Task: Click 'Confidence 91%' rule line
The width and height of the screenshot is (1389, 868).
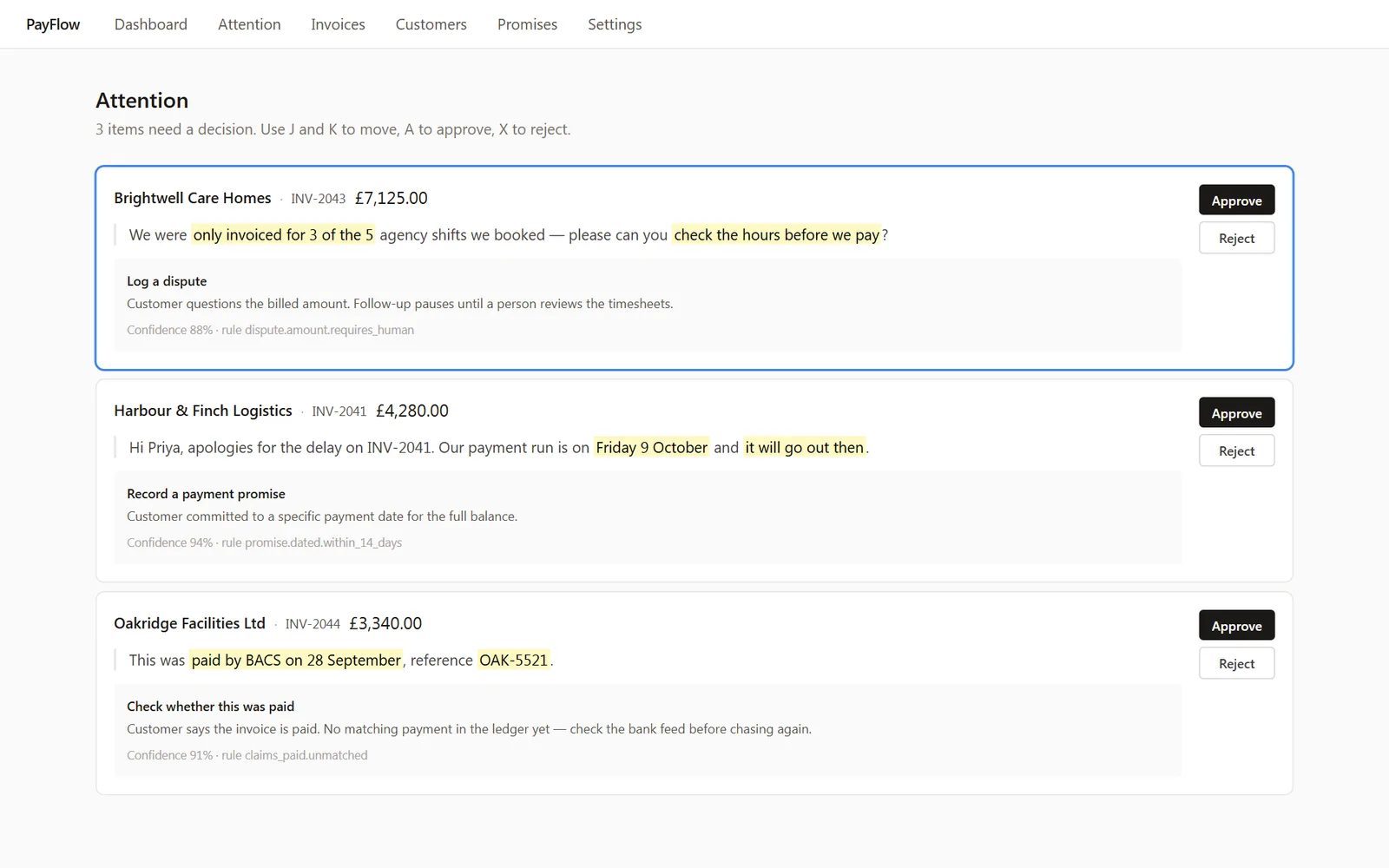Action: (247, 755)
